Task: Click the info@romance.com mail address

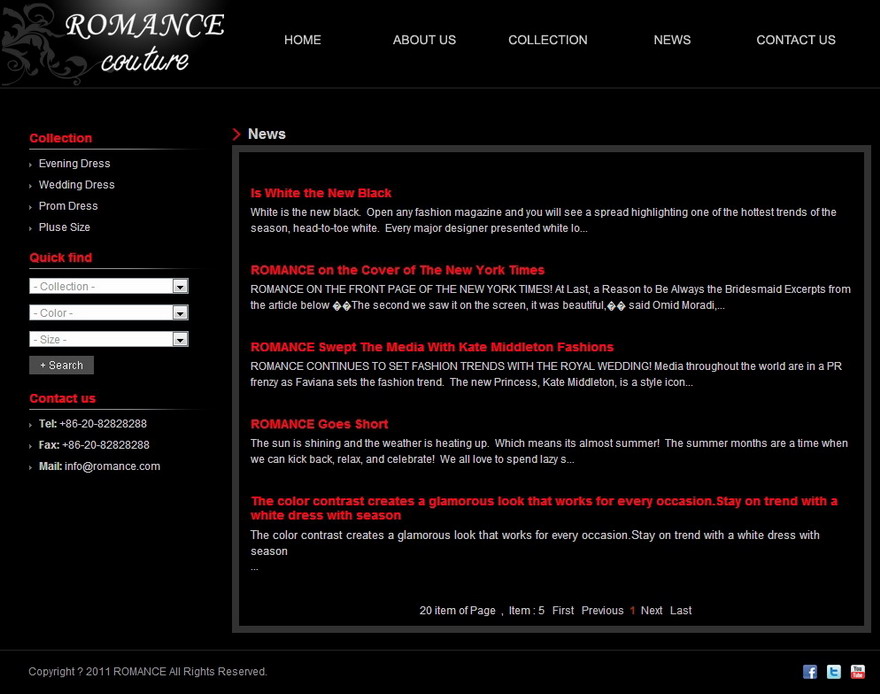Action: point(112,466)
